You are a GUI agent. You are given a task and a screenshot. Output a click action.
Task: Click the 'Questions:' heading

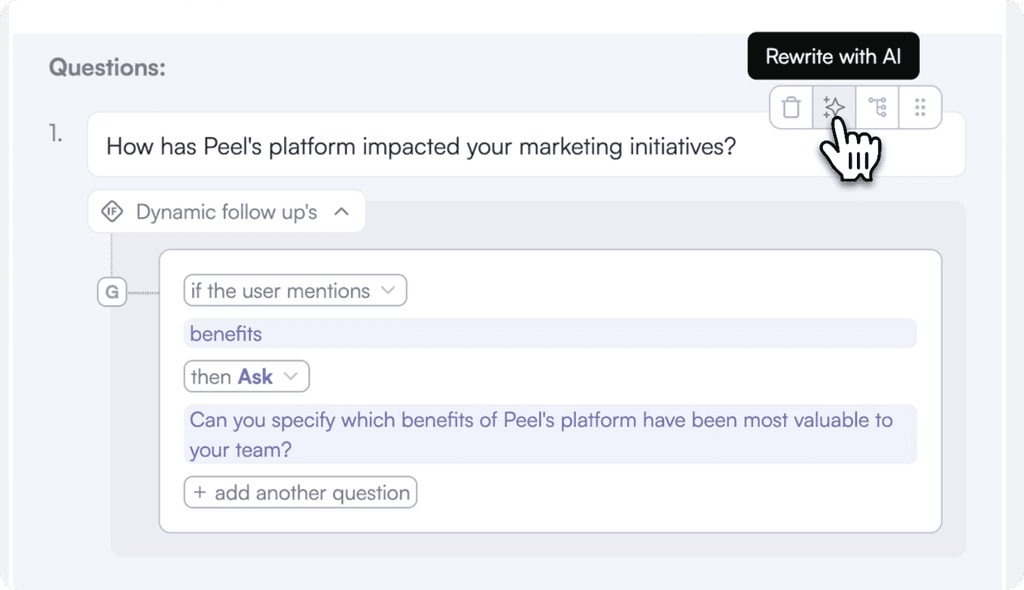107,67
